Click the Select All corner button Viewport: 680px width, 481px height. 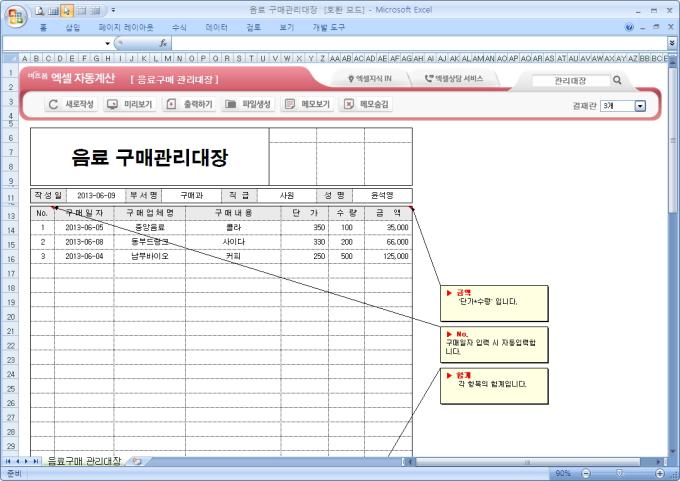pos(10,58)
